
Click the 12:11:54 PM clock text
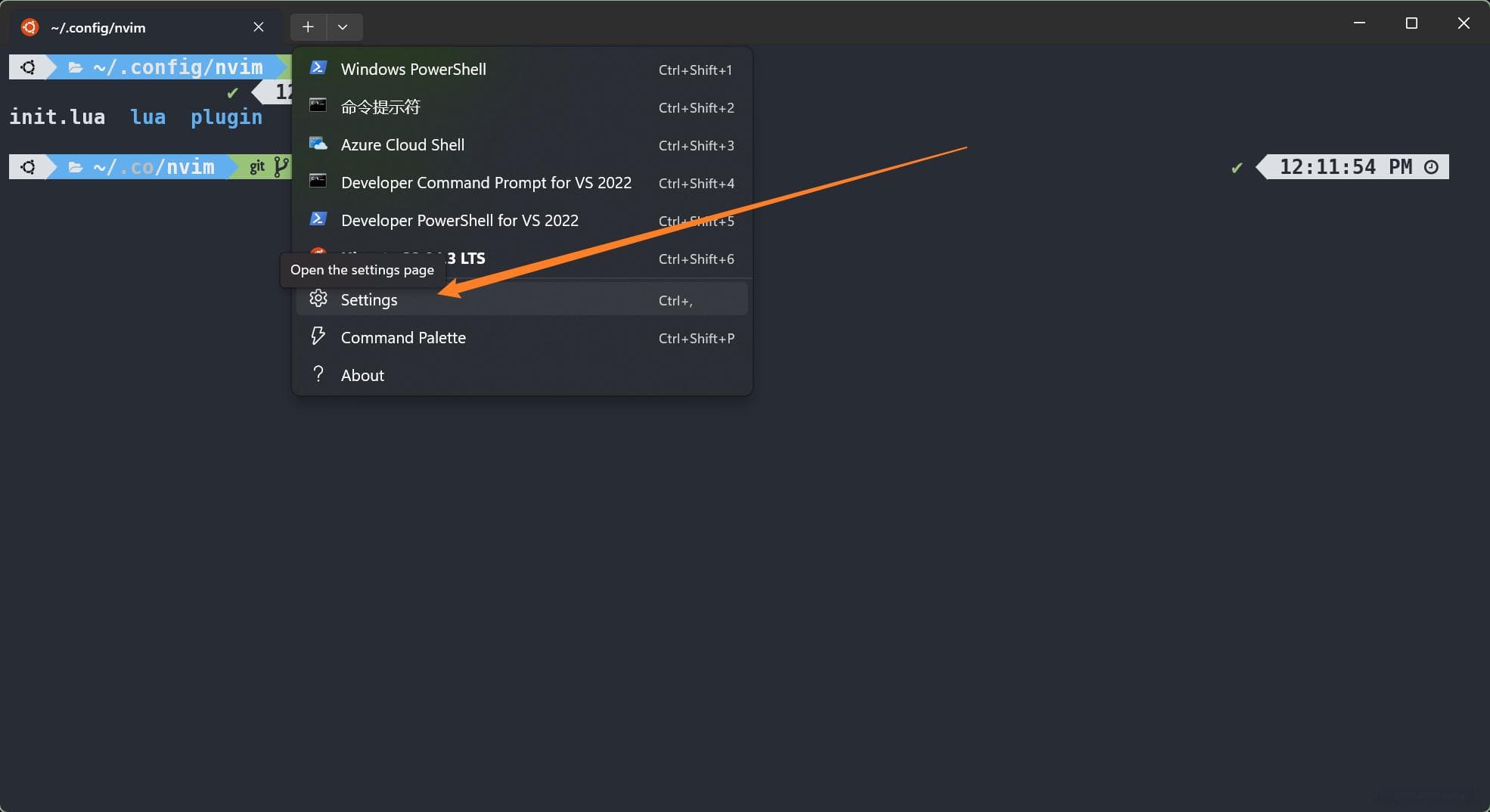tap(1346, 167)
